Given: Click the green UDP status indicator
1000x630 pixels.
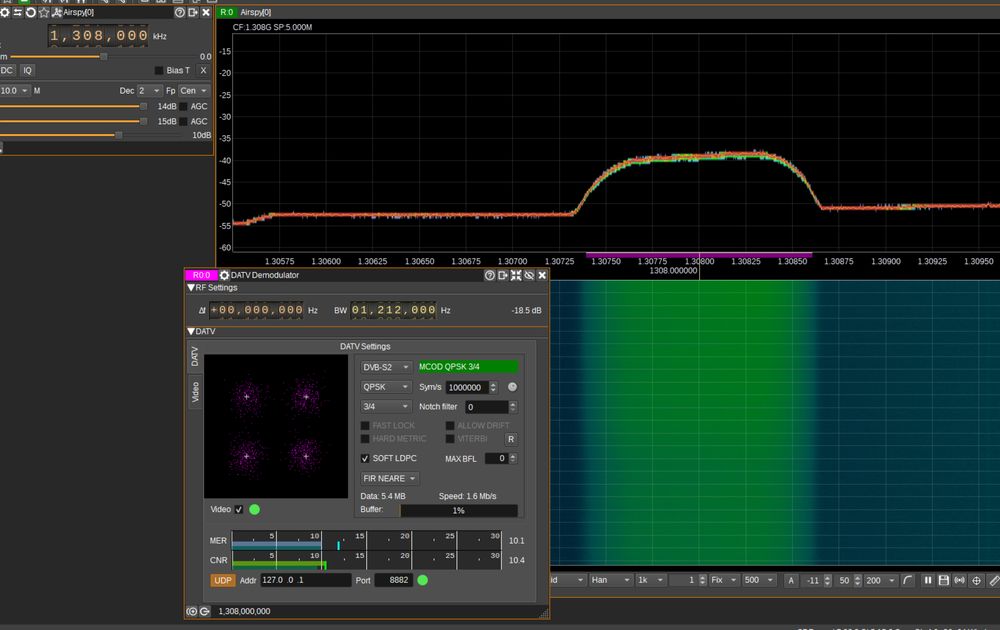Looking at the screenshot, I should [x=422, y=580].
